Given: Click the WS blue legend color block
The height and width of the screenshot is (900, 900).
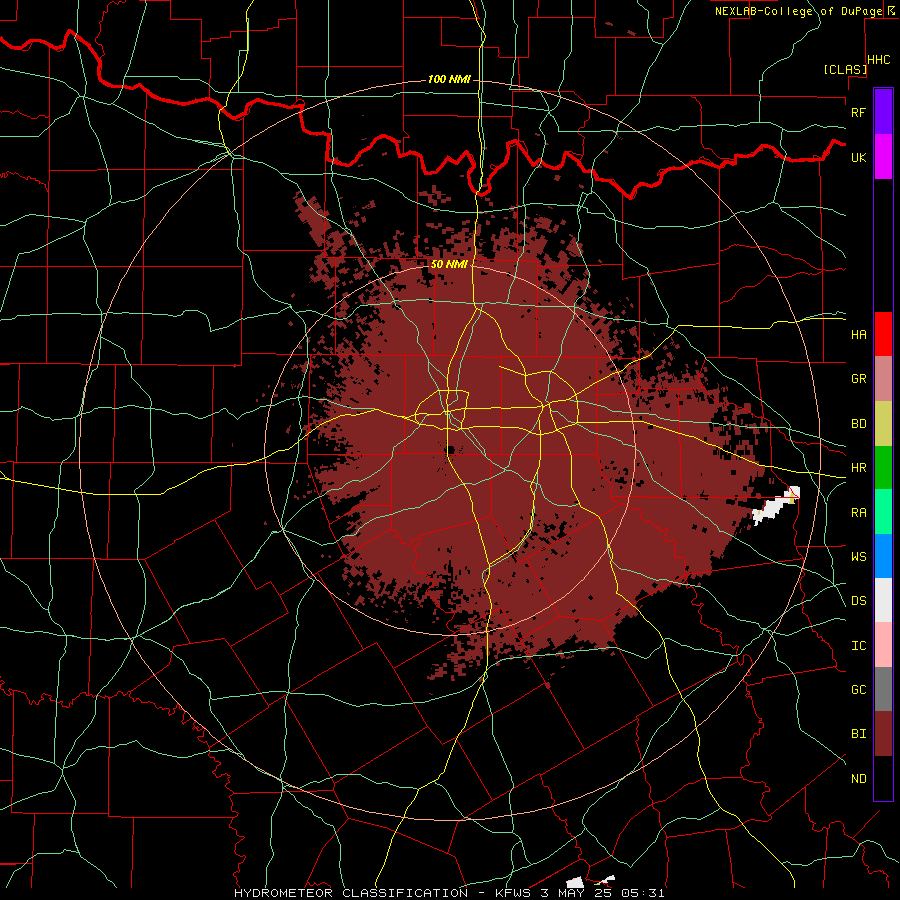Looking at the screenshot, I should 883,556.
